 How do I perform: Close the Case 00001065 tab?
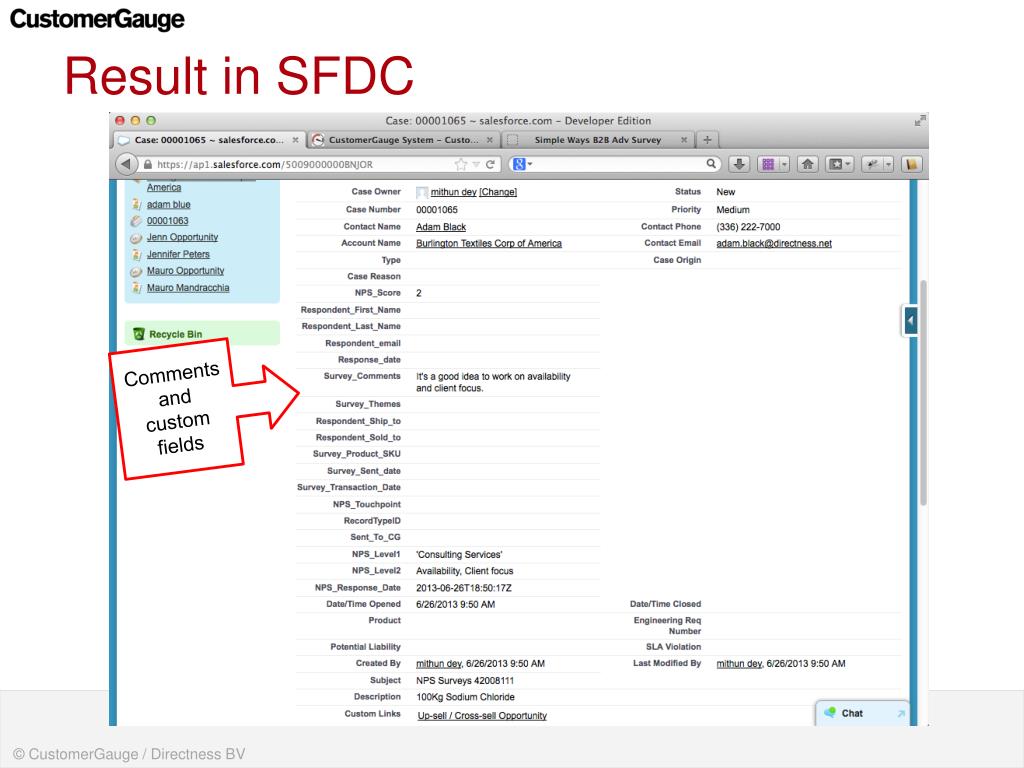[x=295, y=140]
